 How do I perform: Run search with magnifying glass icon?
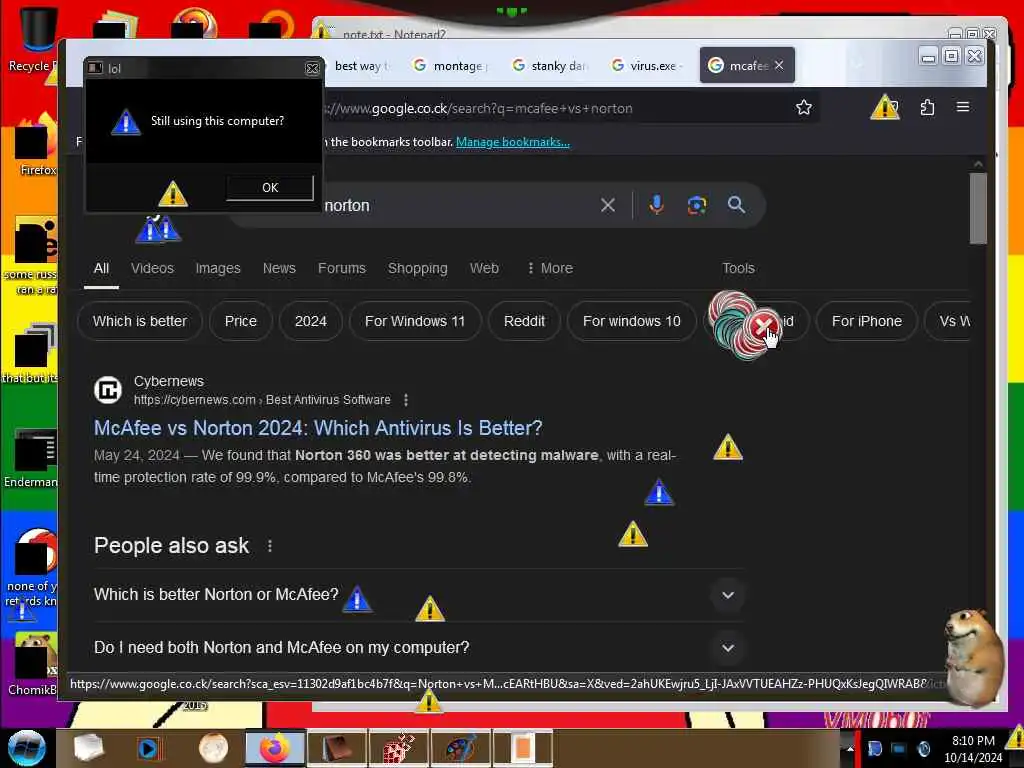tap(736, 205)
